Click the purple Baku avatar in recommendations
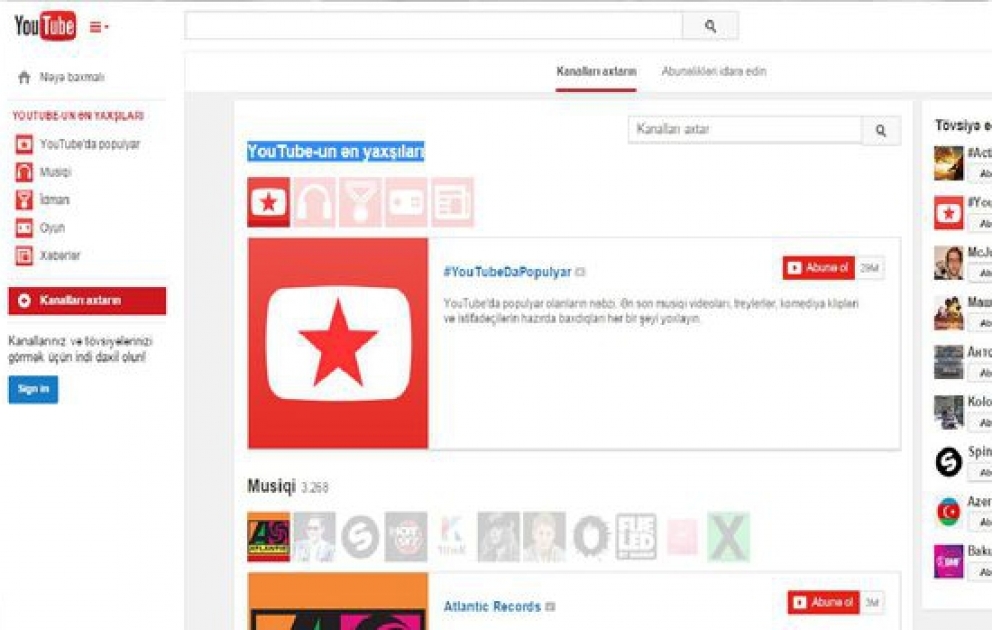This screenshot has width=992, height=630. click(x=948, y=561)
